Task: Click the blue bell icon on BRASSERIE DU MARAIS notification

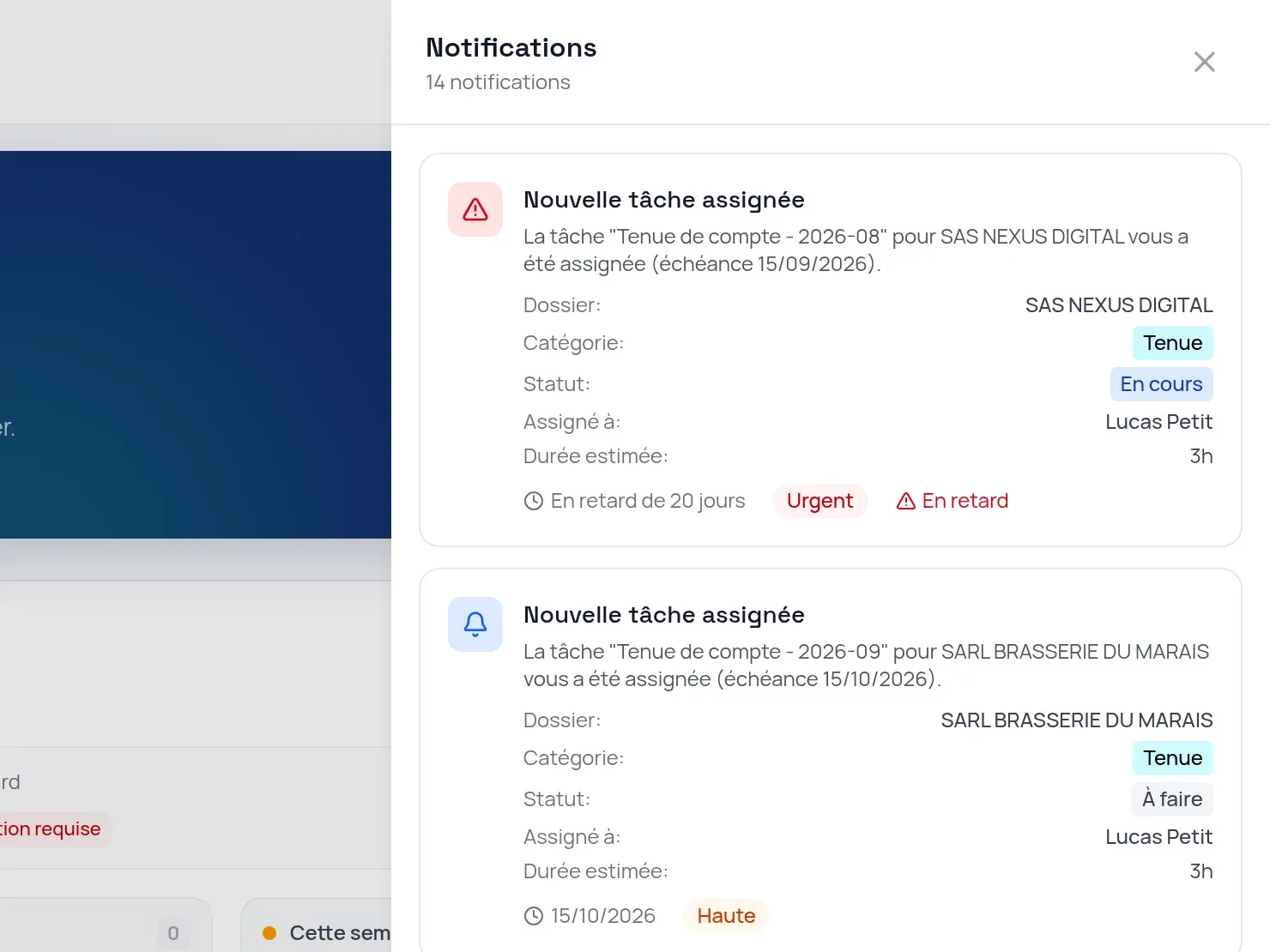Action: pos(475,624)
